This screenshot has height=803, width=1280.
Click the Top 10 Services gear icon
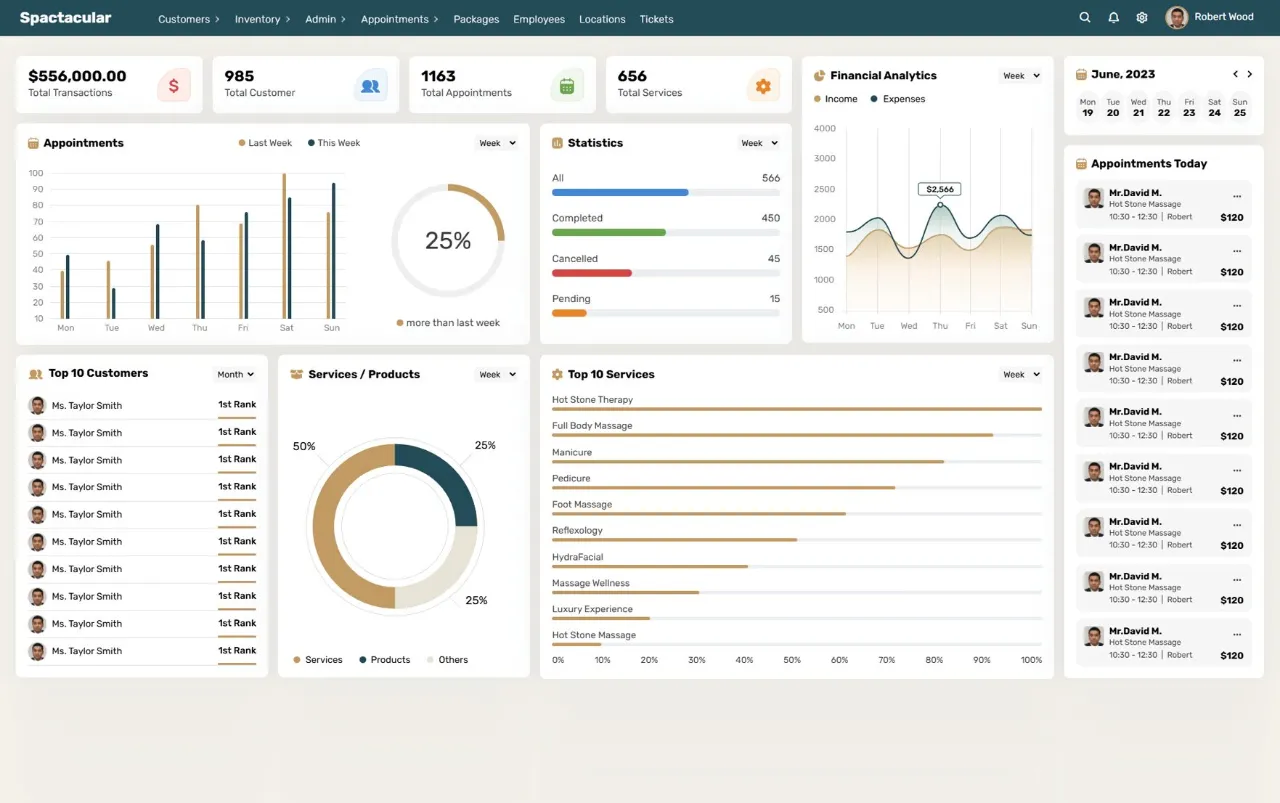pyautogui.click(x=558, y=374)
